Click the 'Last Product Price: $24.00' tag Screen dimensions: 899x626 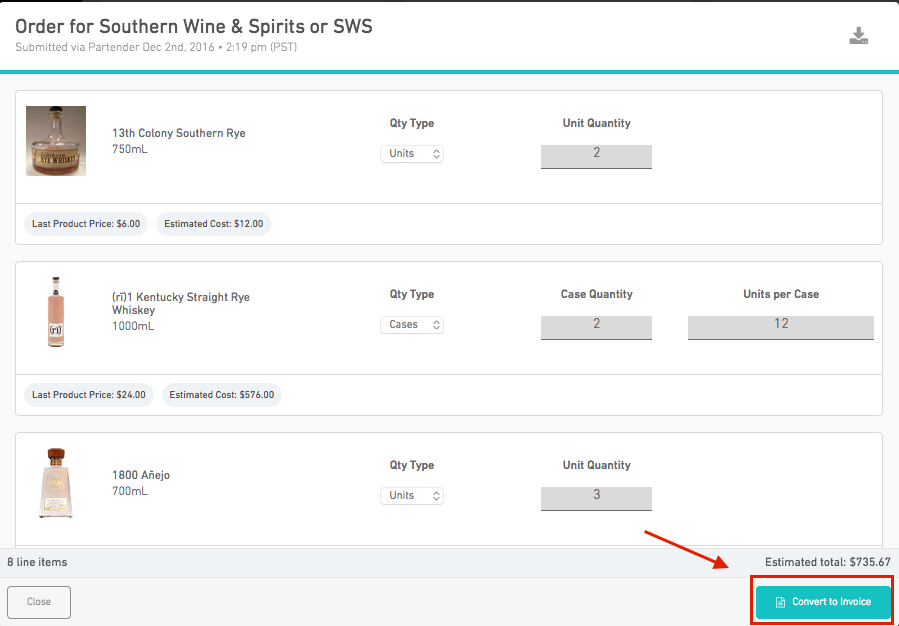click(89, 394)
